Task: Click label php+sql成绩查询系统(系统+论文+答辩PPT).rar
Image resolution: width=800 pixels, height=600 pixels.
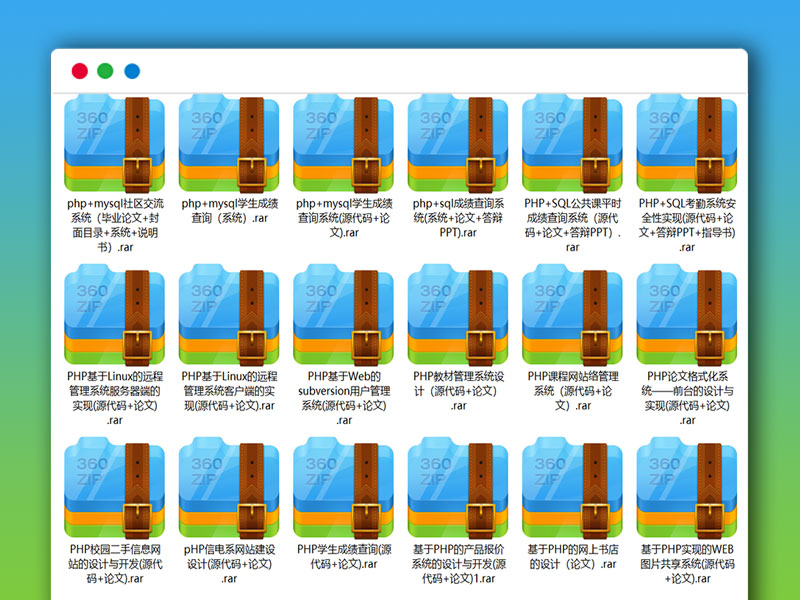Action: [458, 218]
